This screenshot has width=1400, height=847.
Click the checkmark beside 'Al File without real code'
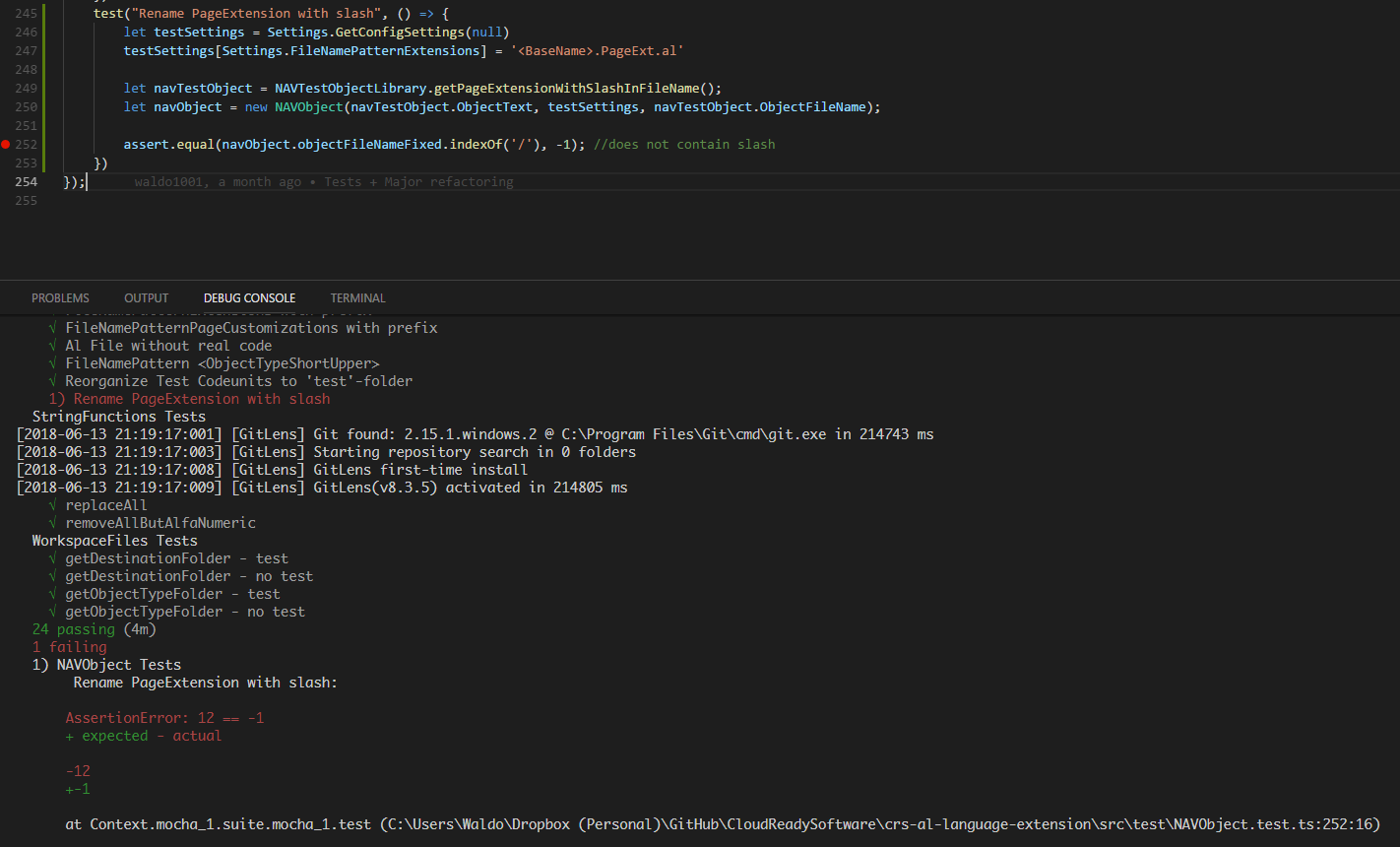coord(51,345)
